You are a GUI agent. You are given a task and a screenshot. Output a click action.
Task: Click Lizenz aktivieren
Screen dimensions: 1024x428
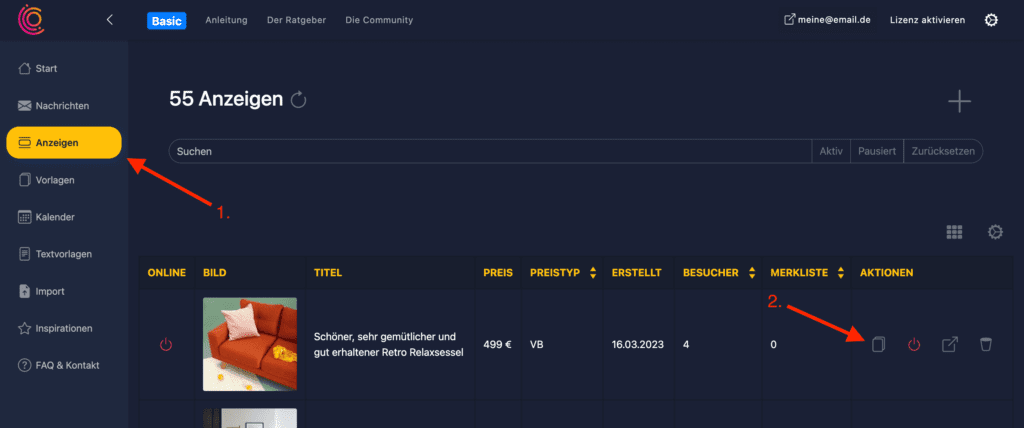coord(927,20)
